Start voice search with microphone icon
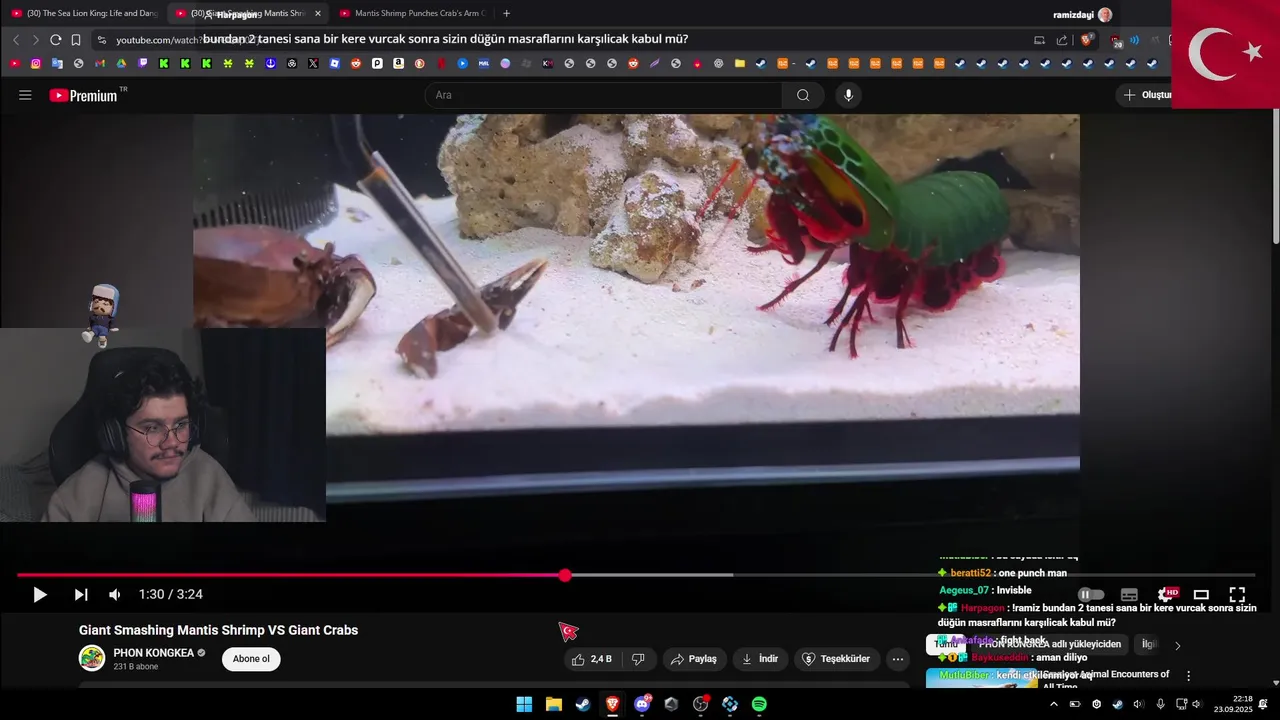This screenshot has height=720, width=1280. tap(848, 95)
